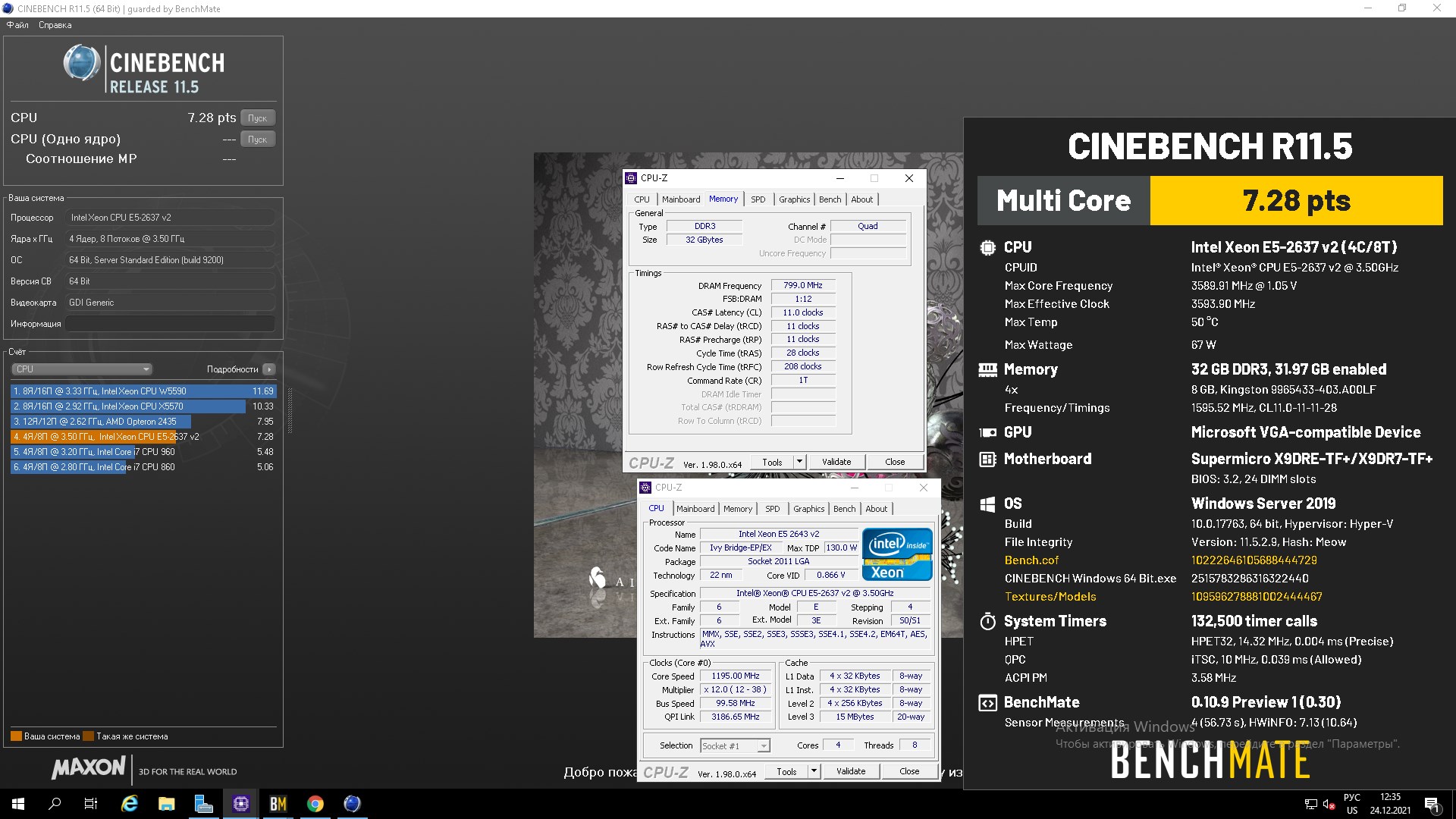This screenshot has height=819, width=1456.
Task: Click BenchMate code bracket icon
Action: [x=987, y=703]
